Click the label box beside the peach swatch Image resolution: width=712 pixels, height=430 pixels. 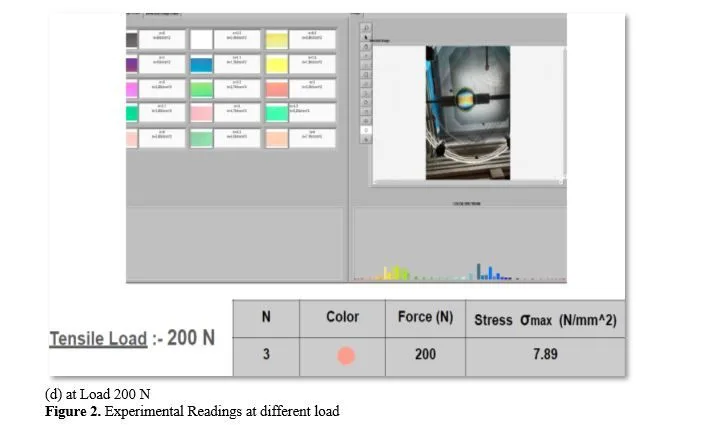click(312, 138)
